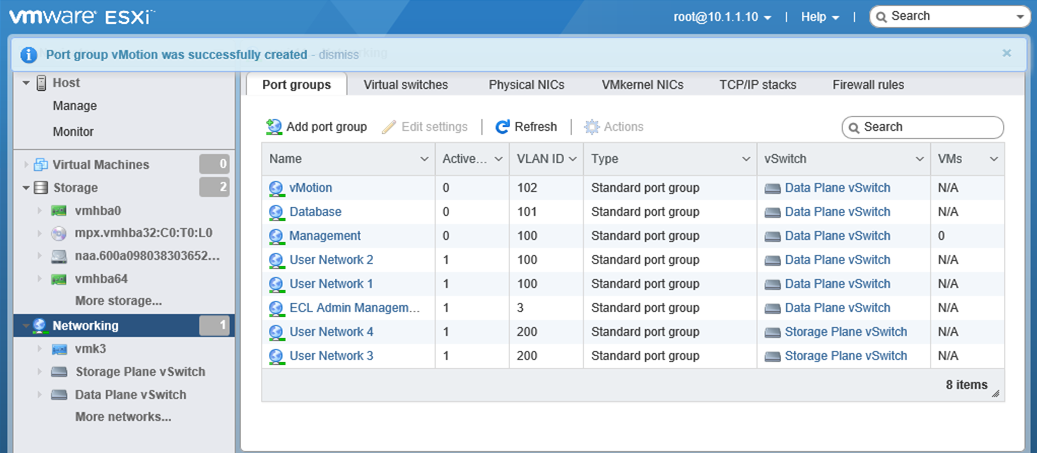Click the vmk3 adapter icon
Screen dimensions: 1037x453
click(59, 349)
